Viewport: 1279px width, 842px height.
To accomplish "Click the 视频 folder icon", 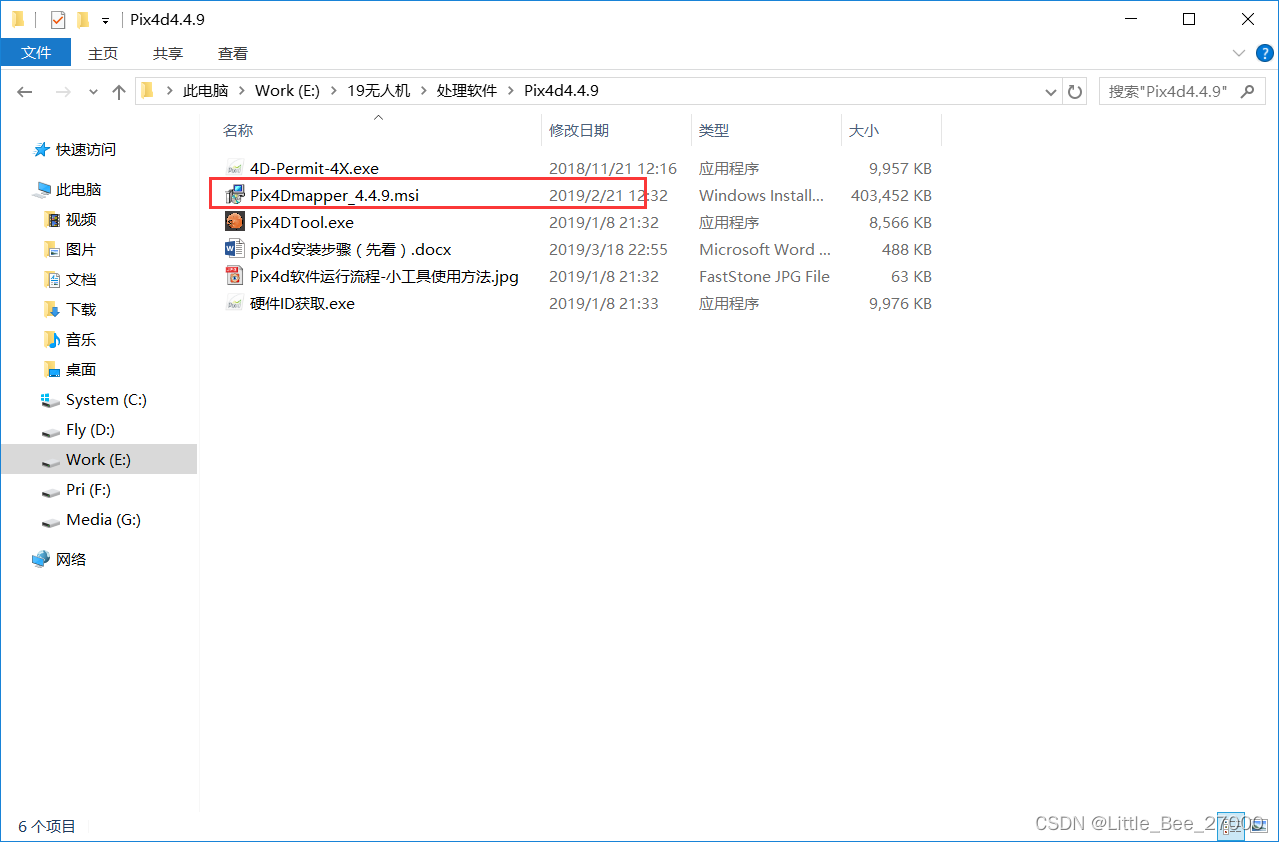I will (52, 219).
